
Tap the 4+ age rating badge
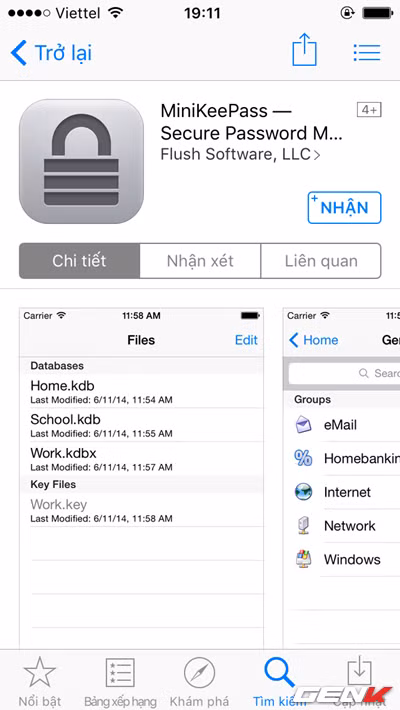coord(369,110)
